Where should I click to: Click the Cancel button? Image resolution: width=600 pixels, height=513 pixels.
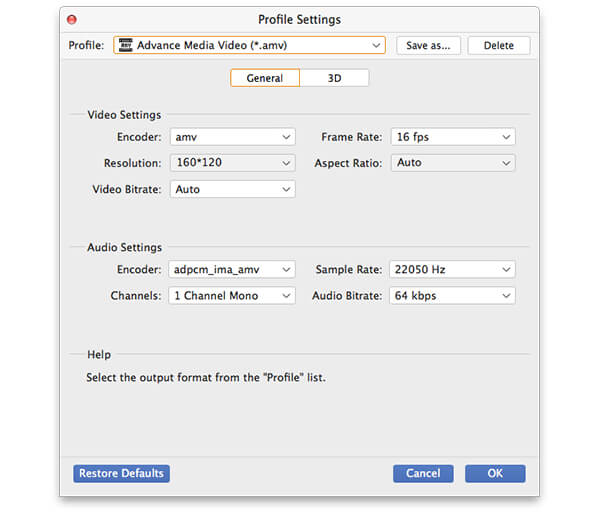(x=423, y=474)
